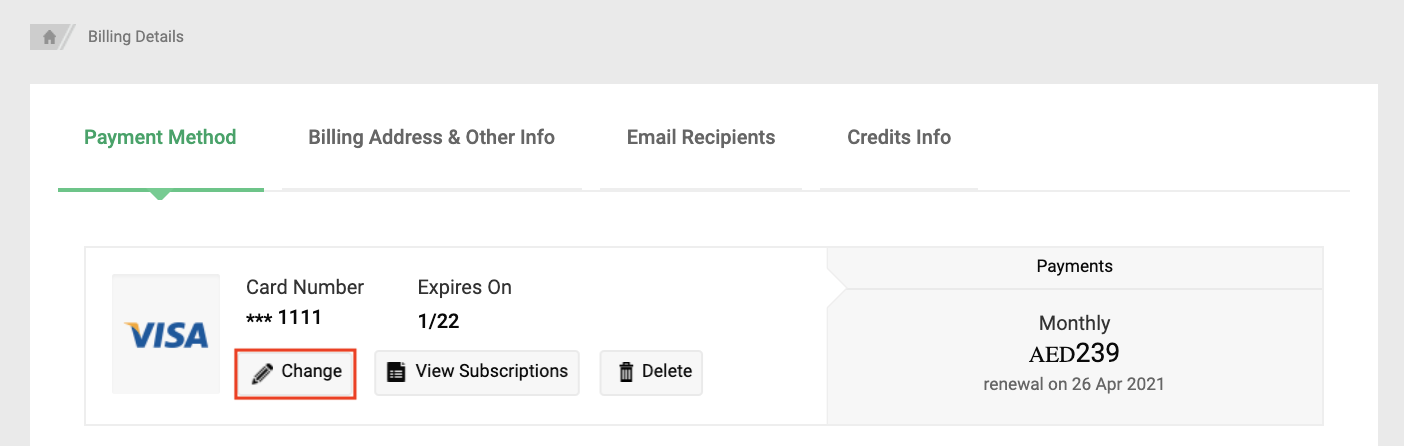The width and height of the screenshot is (1404, 446).
Task: Click the AED239 amount
Action: (x=1074, y=353)
